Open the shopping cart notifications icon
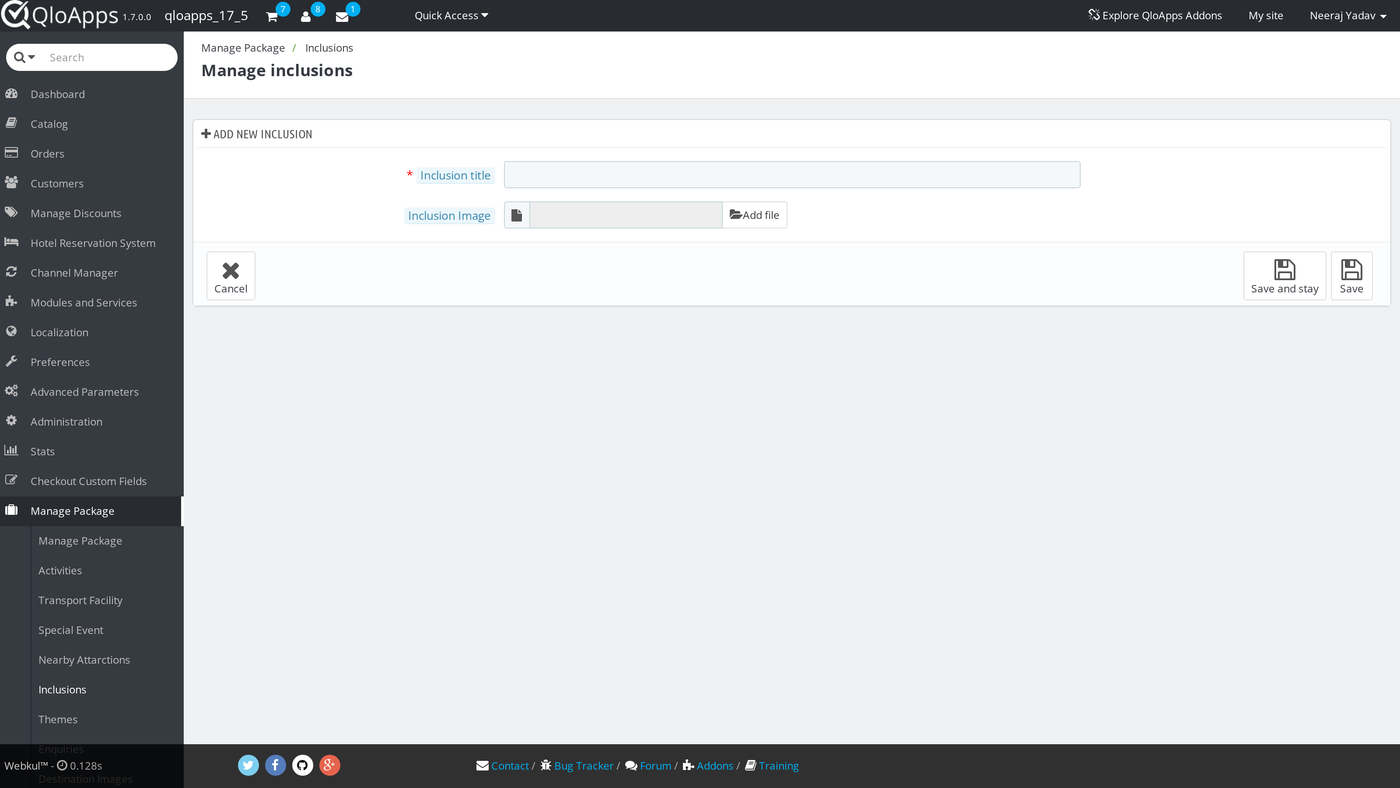This screenshot has height=788, width=1400. coord(272,16)
